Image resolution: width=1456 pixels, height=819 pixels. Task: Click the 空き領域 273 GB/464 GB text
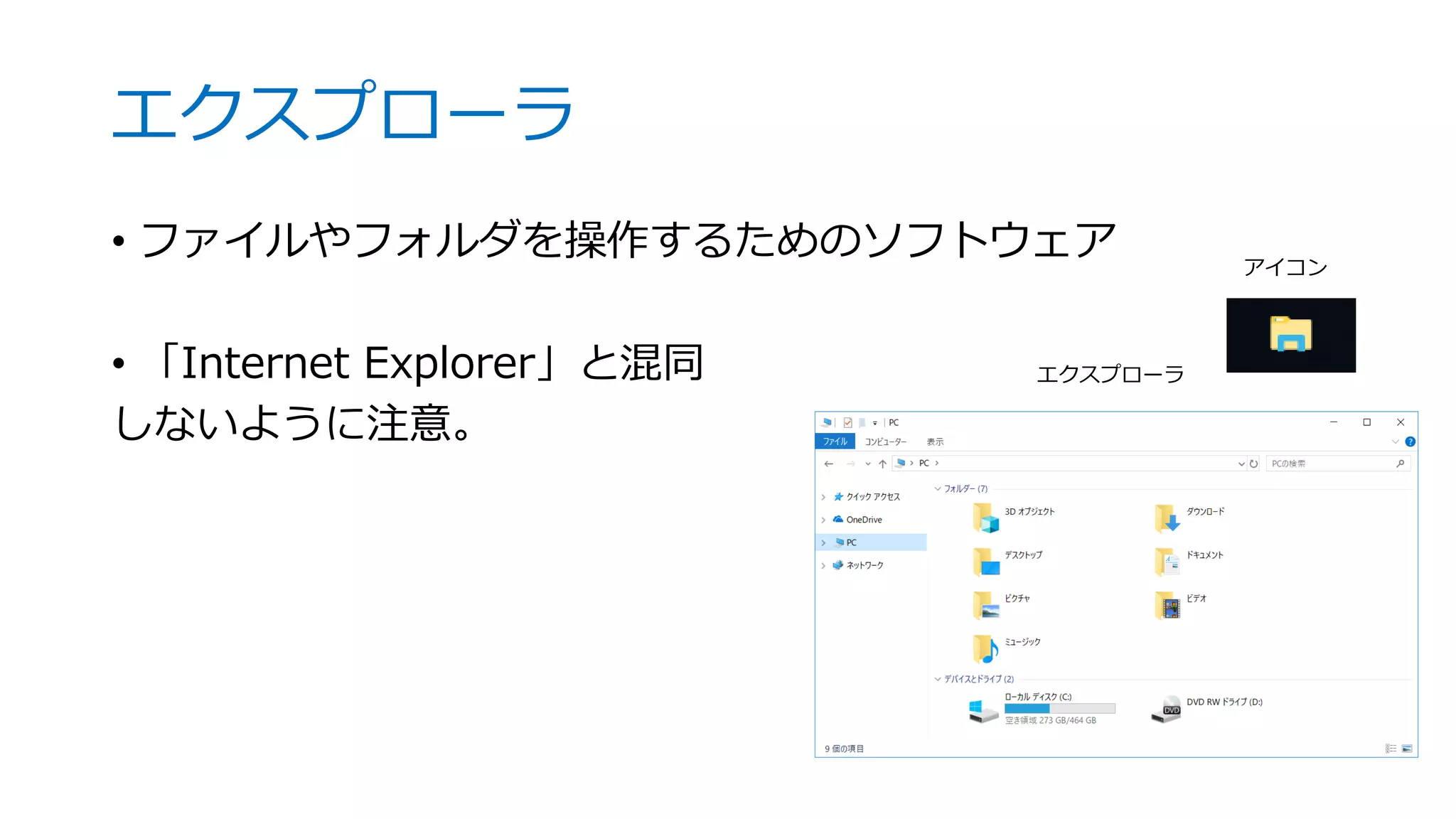[x=1050, y=720]
